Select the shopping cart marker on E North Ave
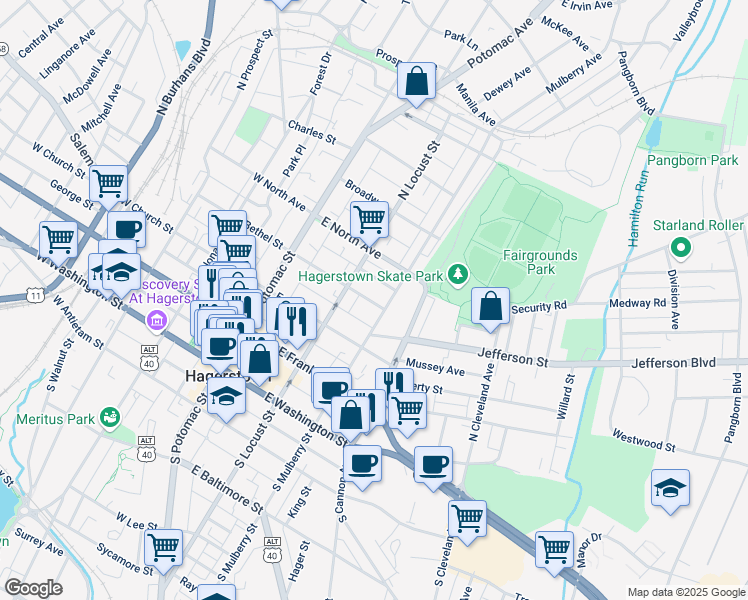The width and height of the screenshot is (748, 600). pyautogui.click(x=369, y=221)
